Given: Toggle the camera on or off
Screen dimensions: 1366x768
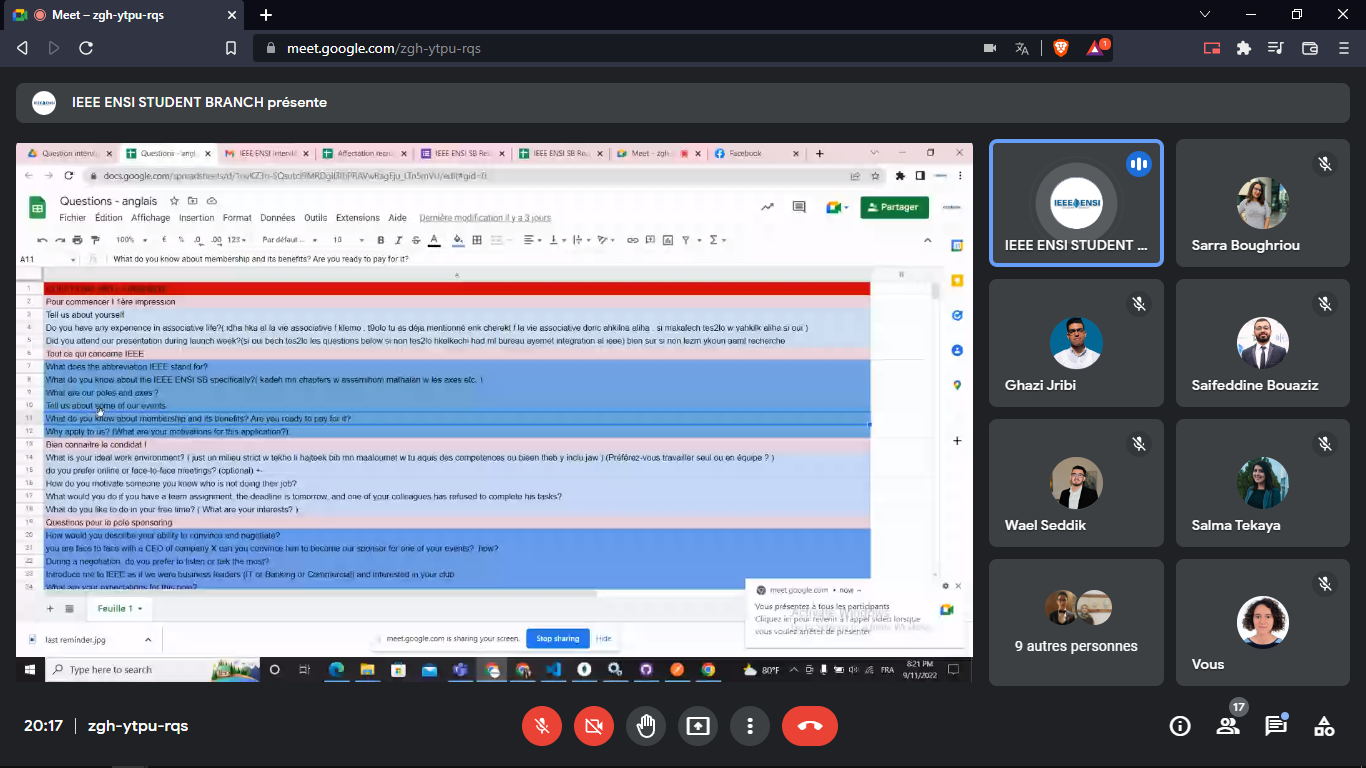Looking at the screenshot, I should 594,726.
